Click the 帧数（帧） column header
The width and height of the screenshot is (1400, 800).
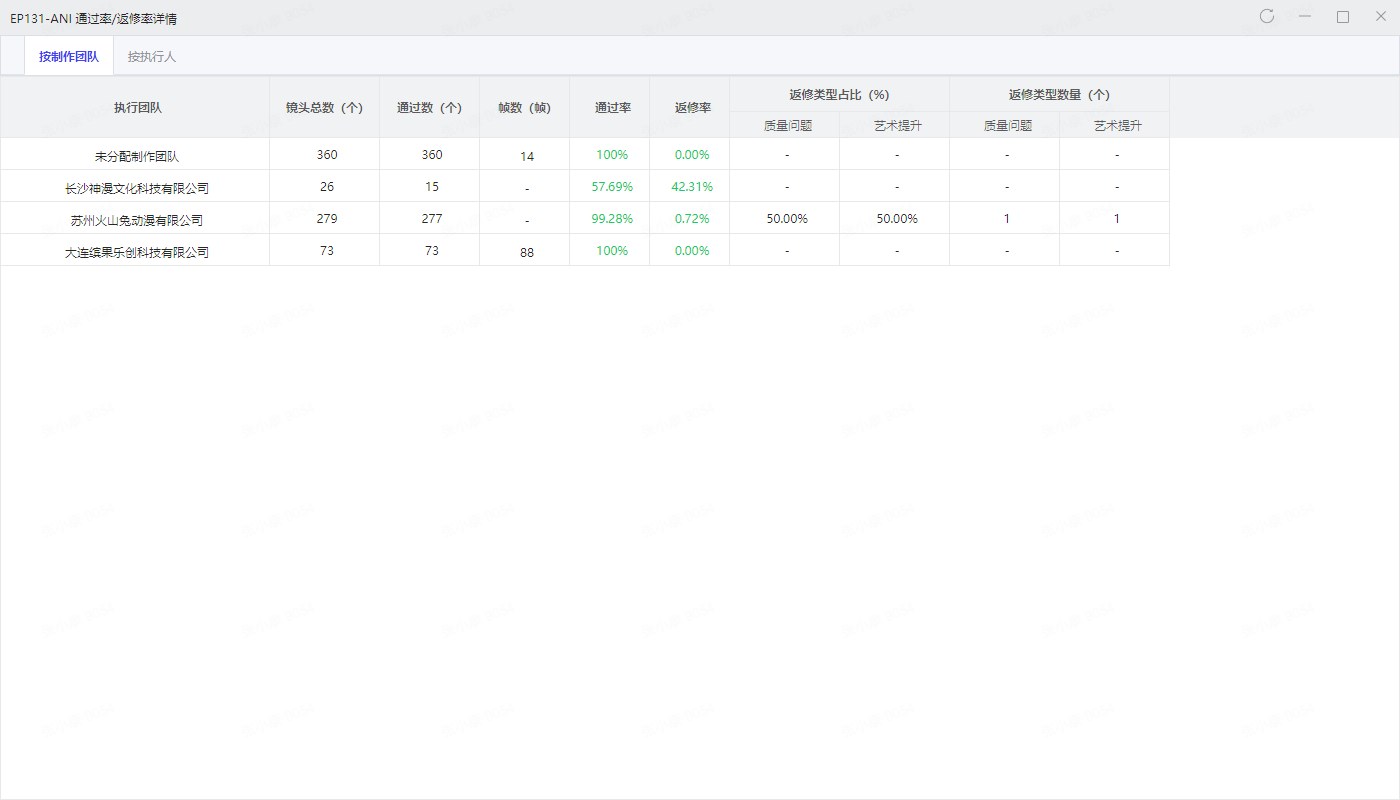(524, 108)
